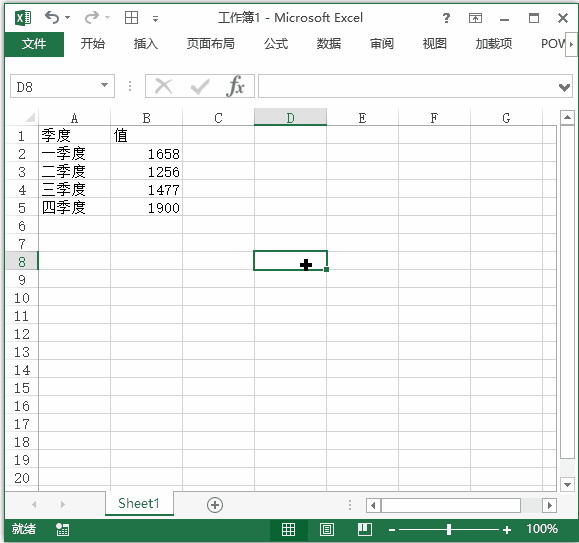Click the table grid icon in quick access toolbar
The image size is (579, 543).
coord(131,17)
